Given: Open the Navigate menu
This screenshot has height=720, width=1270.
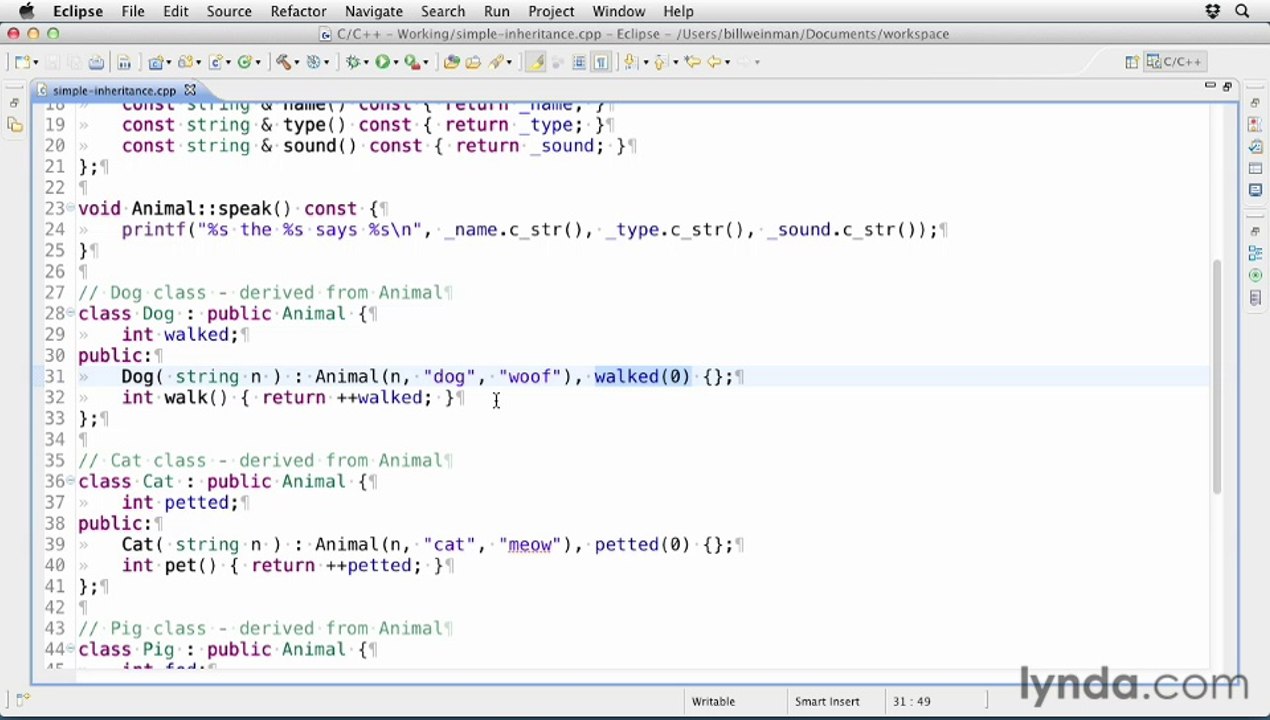Looking at the screenshot, I should tap(373, 11).
